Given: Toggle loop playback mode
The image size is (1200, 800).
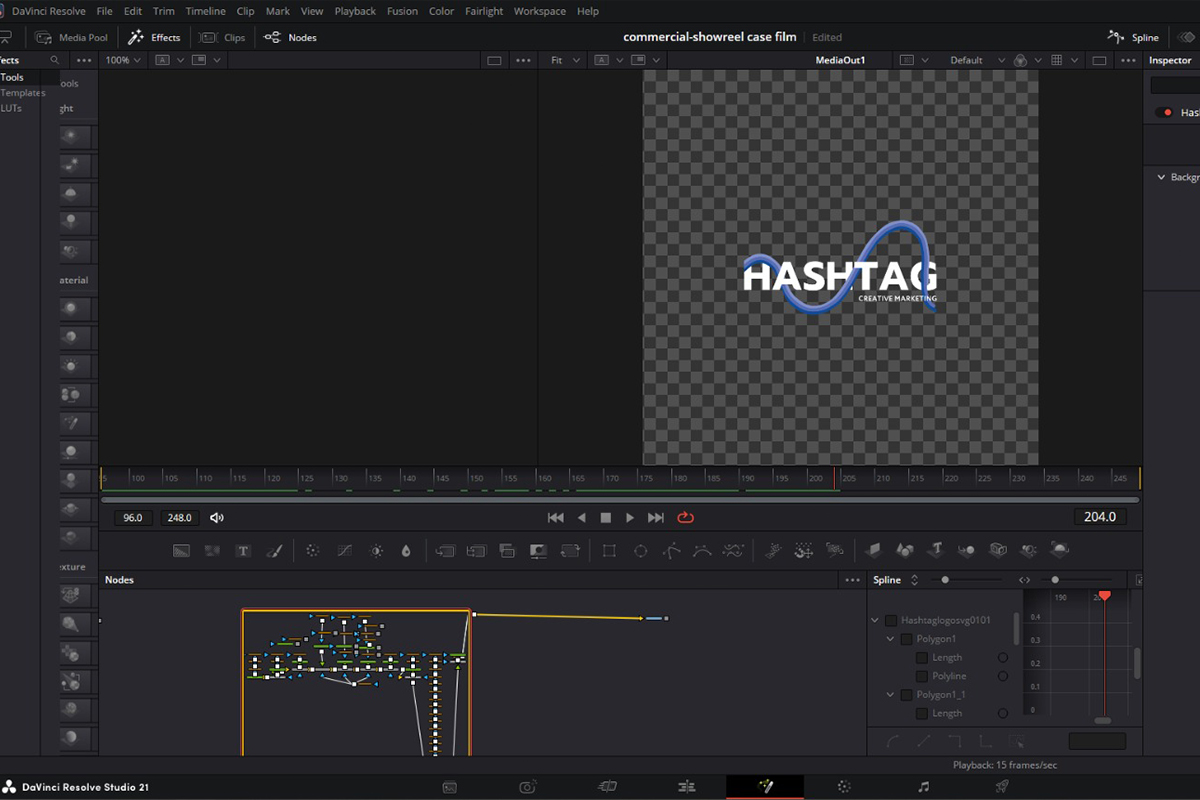Looking at the screenshot, I should tap(685, 518).
